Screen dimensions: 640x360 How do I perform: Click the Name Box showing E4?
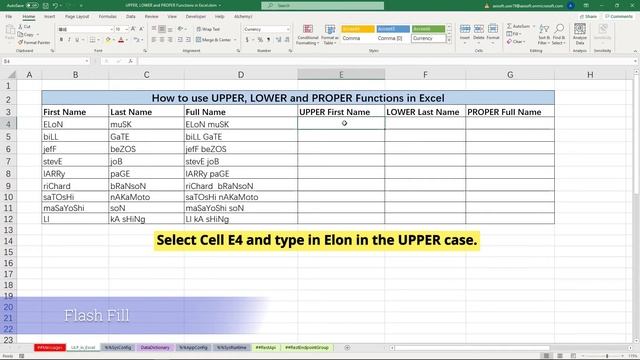(46, 61)
